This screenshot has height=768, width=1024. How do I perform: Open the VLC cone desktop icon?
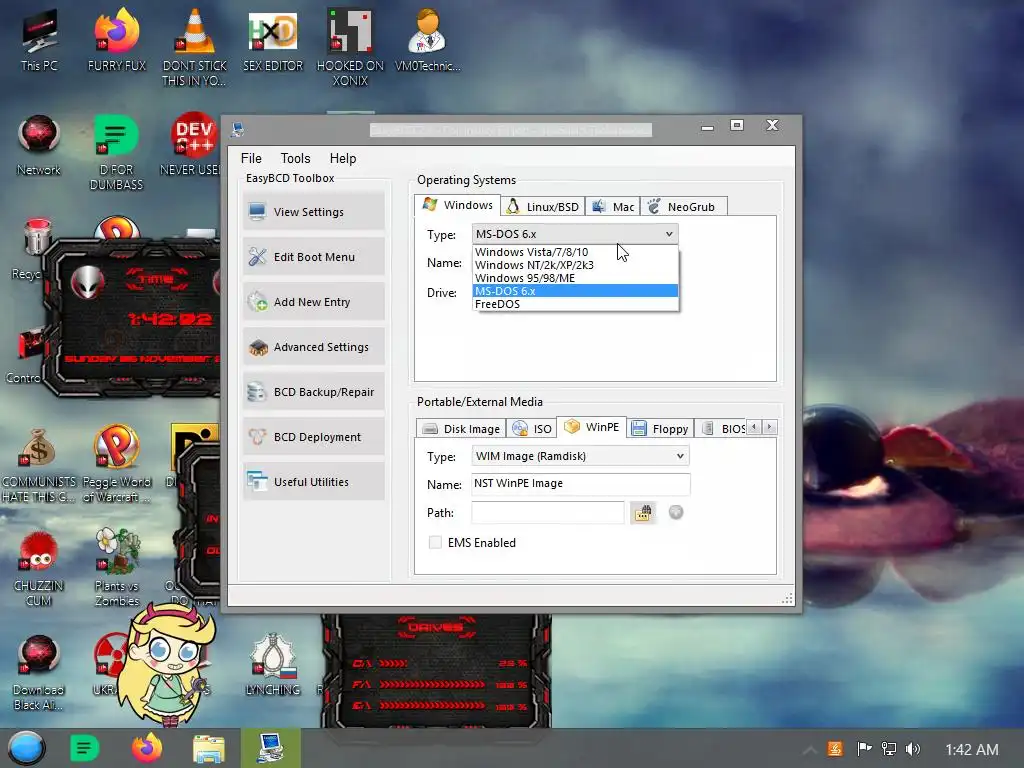195,47
